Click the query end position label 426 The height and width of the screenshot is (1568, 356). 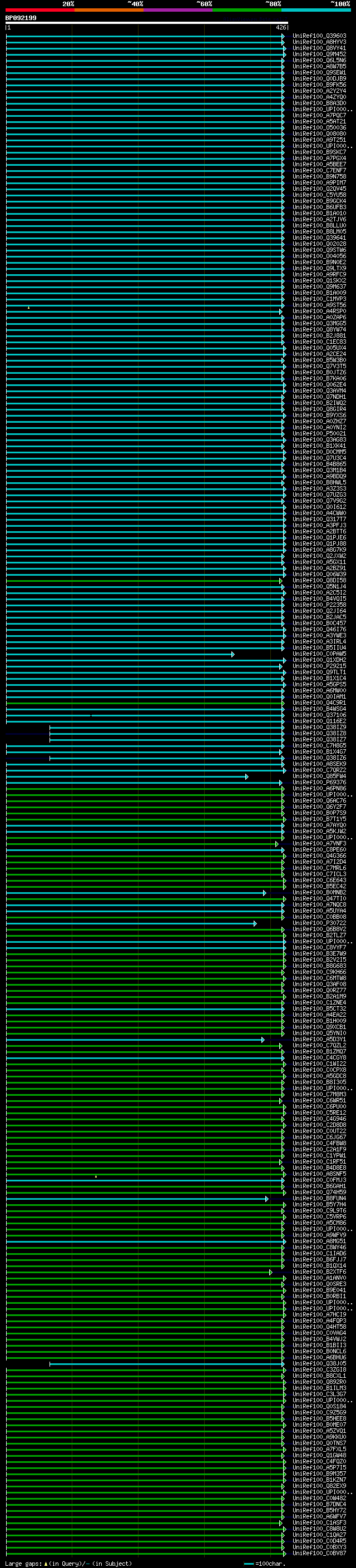click(x=280, y=27)
